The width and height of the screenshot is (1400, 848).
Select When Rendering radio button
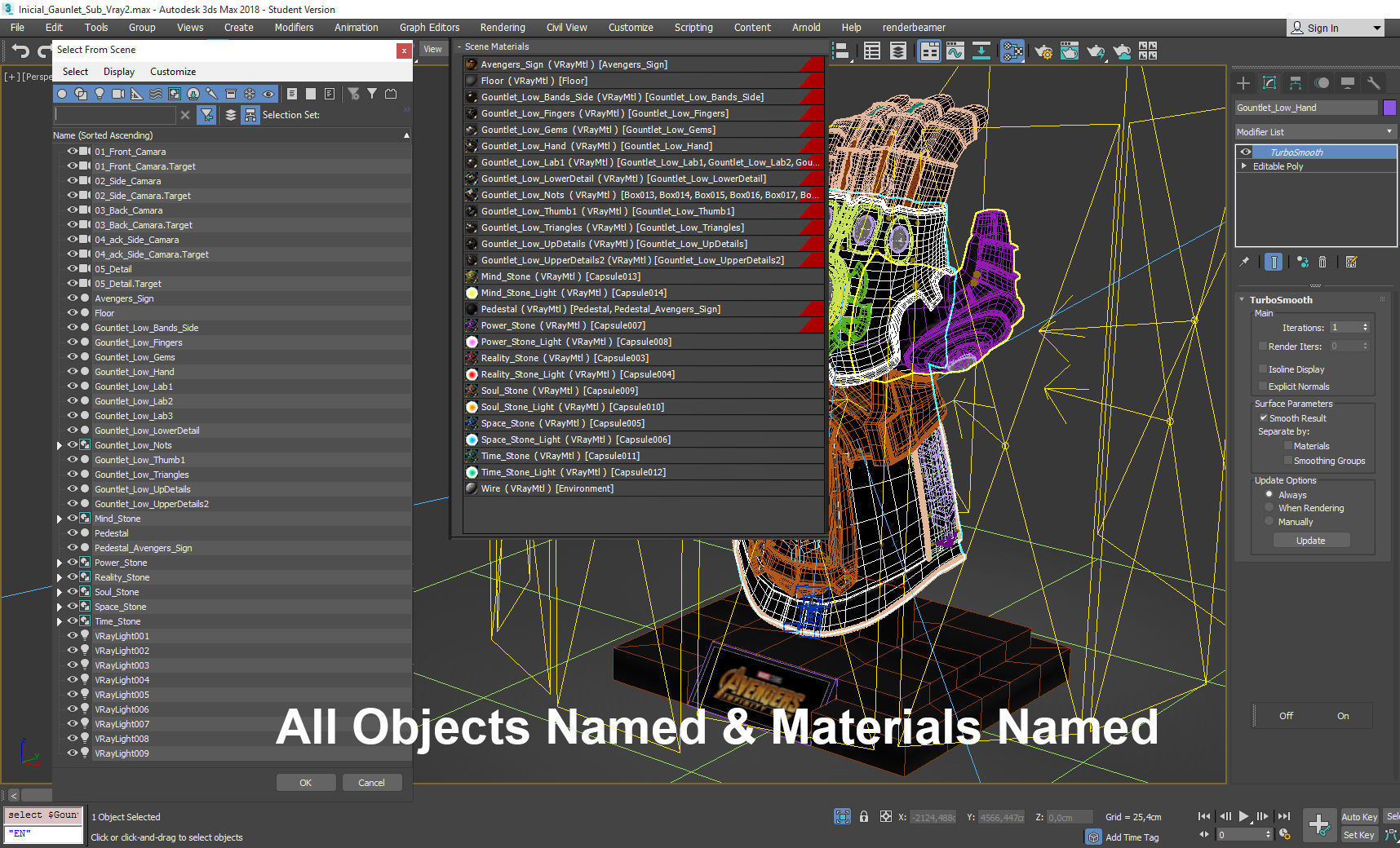click(1269, 507)
